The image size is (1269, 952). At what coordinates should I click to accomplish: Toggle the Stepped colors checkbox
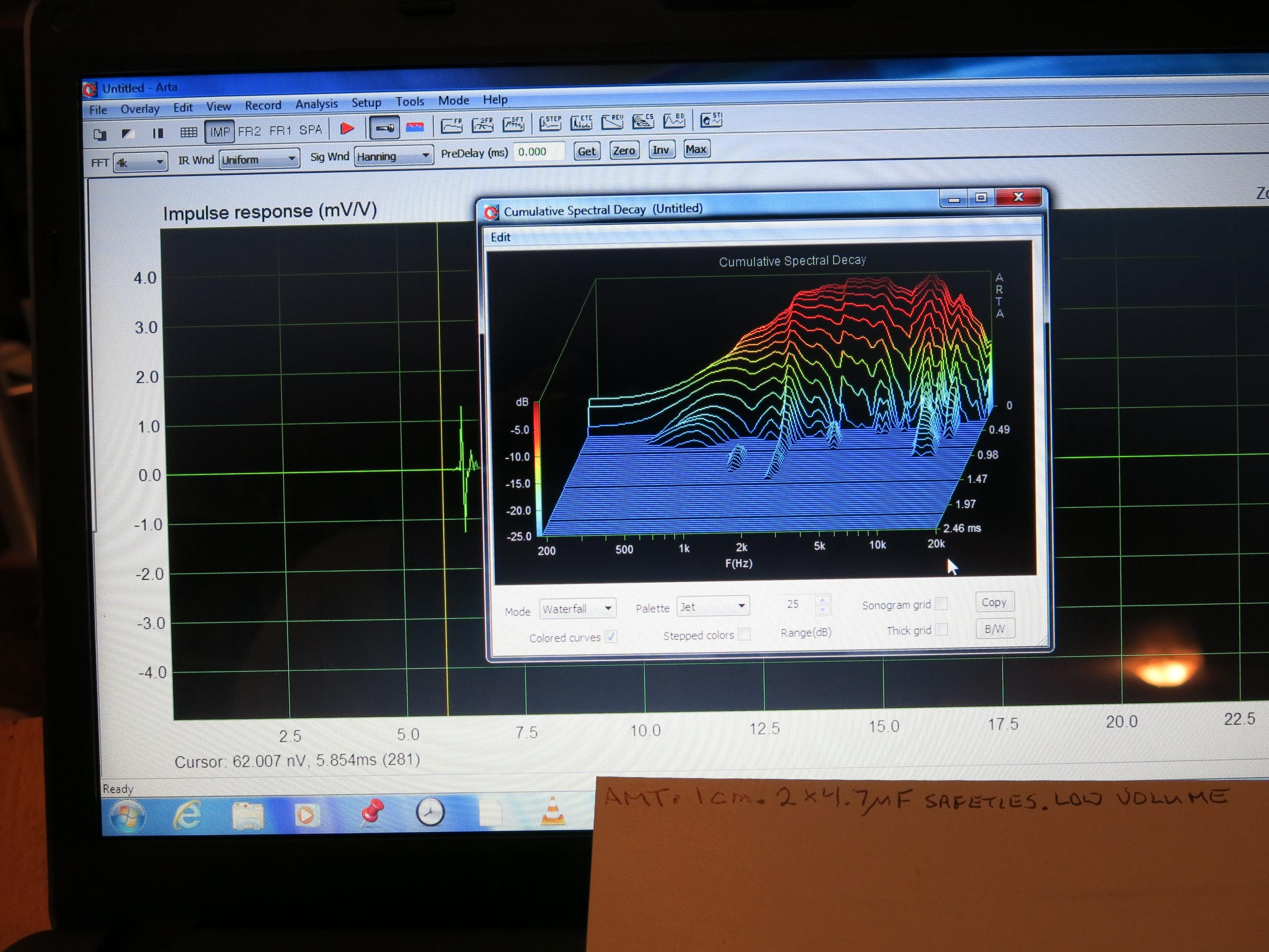click(x=744, y=634)
